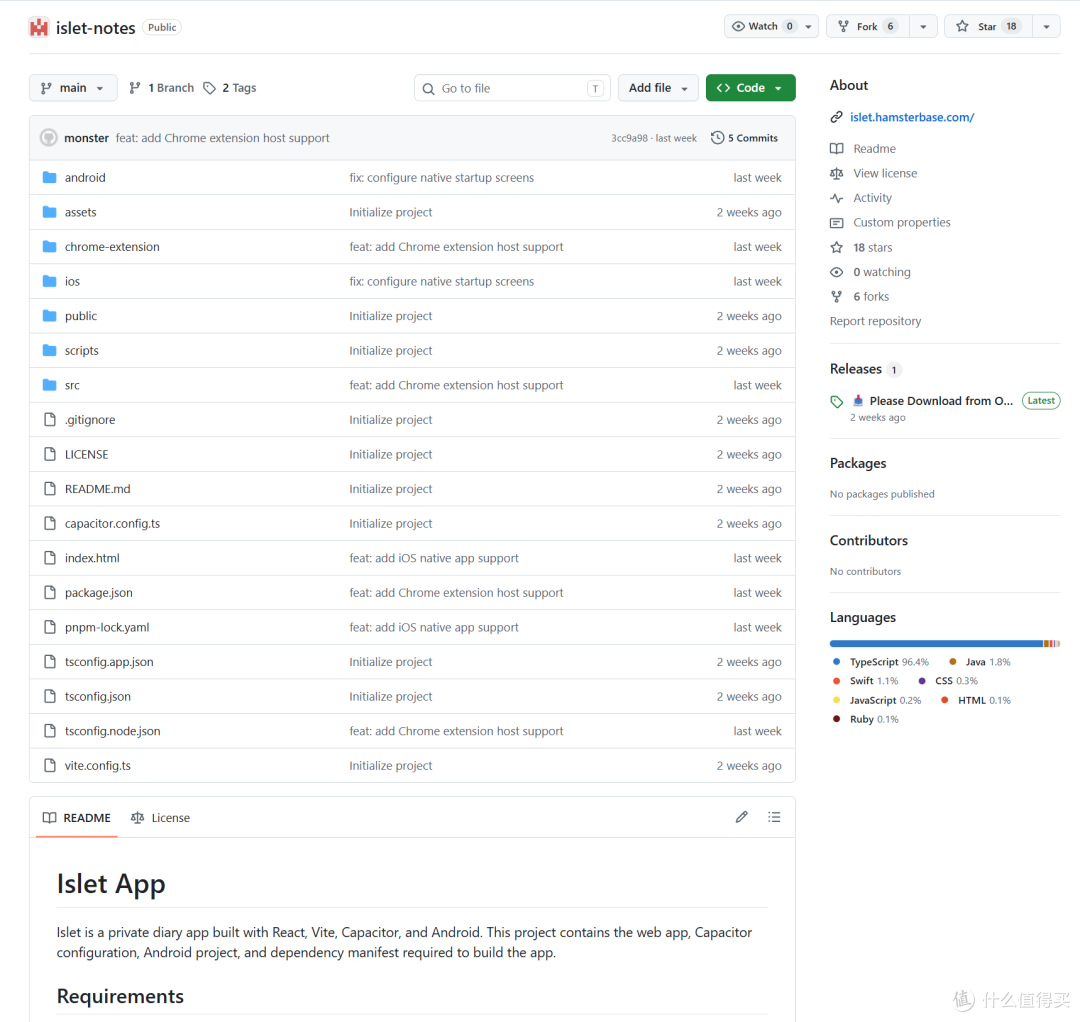The height and width of the screenshot is (1022, 1080).
Task: Open the Please Download from O... release
Action: click(941, 401)
